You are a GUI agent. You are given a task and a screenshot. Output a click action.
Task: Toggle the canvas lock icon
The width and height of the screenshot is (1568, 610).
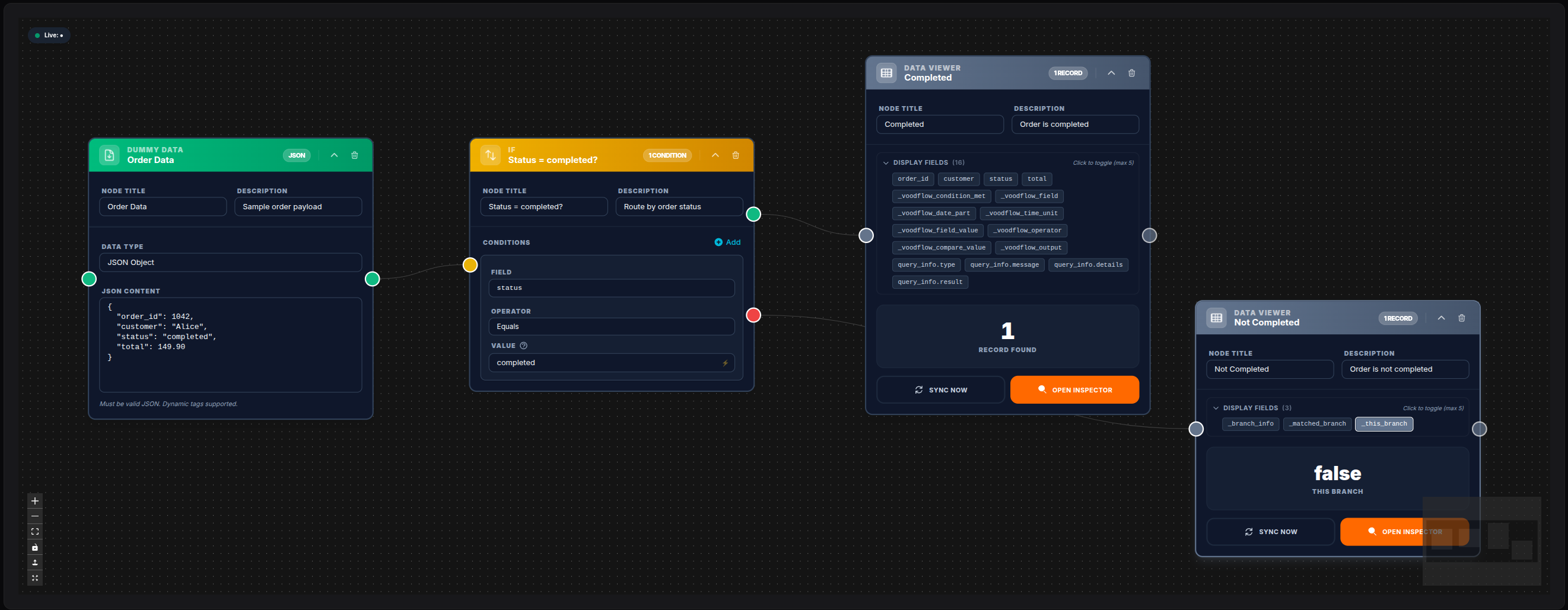pos(34,547)
